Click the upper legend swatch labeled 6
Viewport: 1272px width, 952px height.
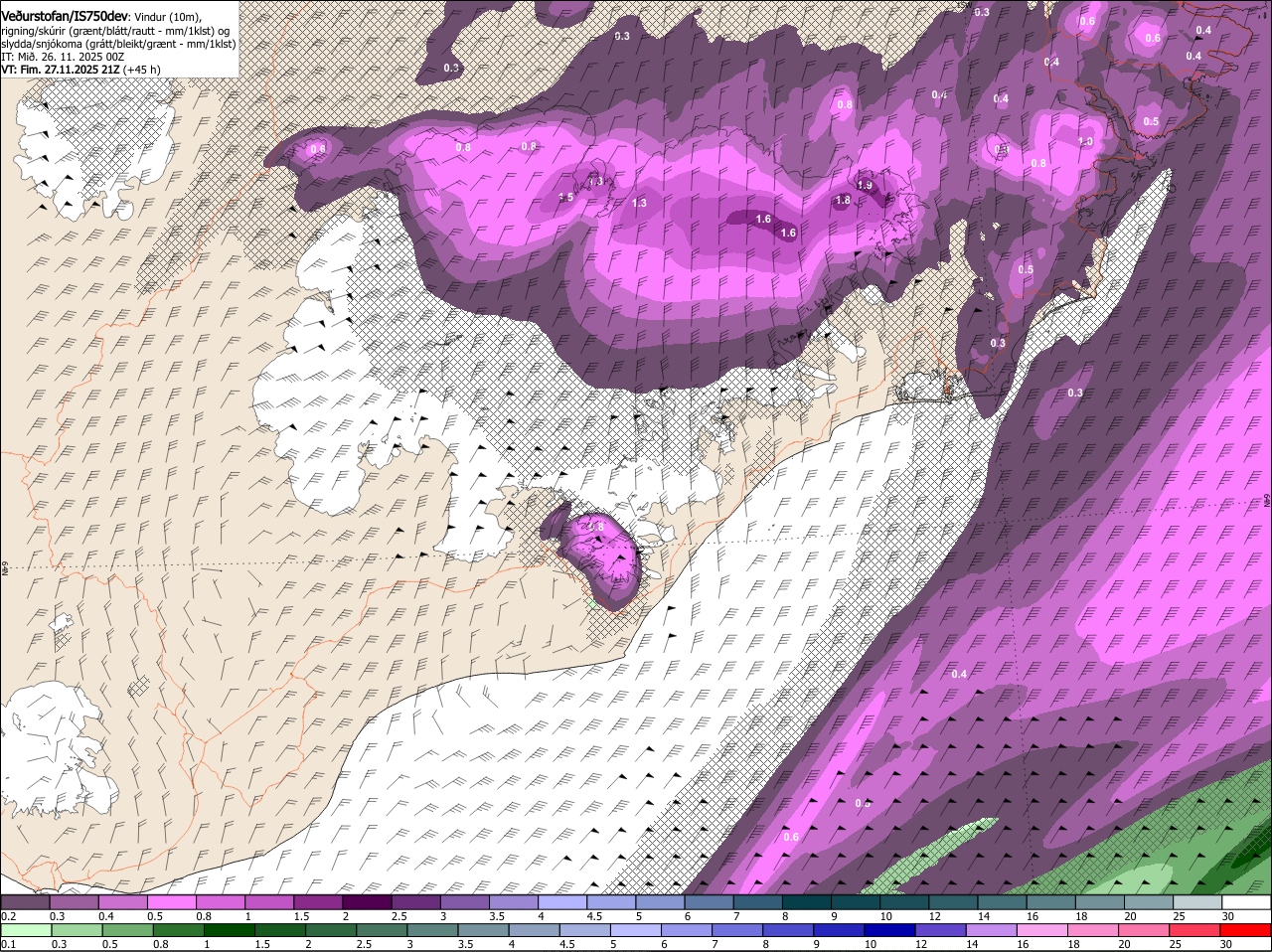[709, 902]
